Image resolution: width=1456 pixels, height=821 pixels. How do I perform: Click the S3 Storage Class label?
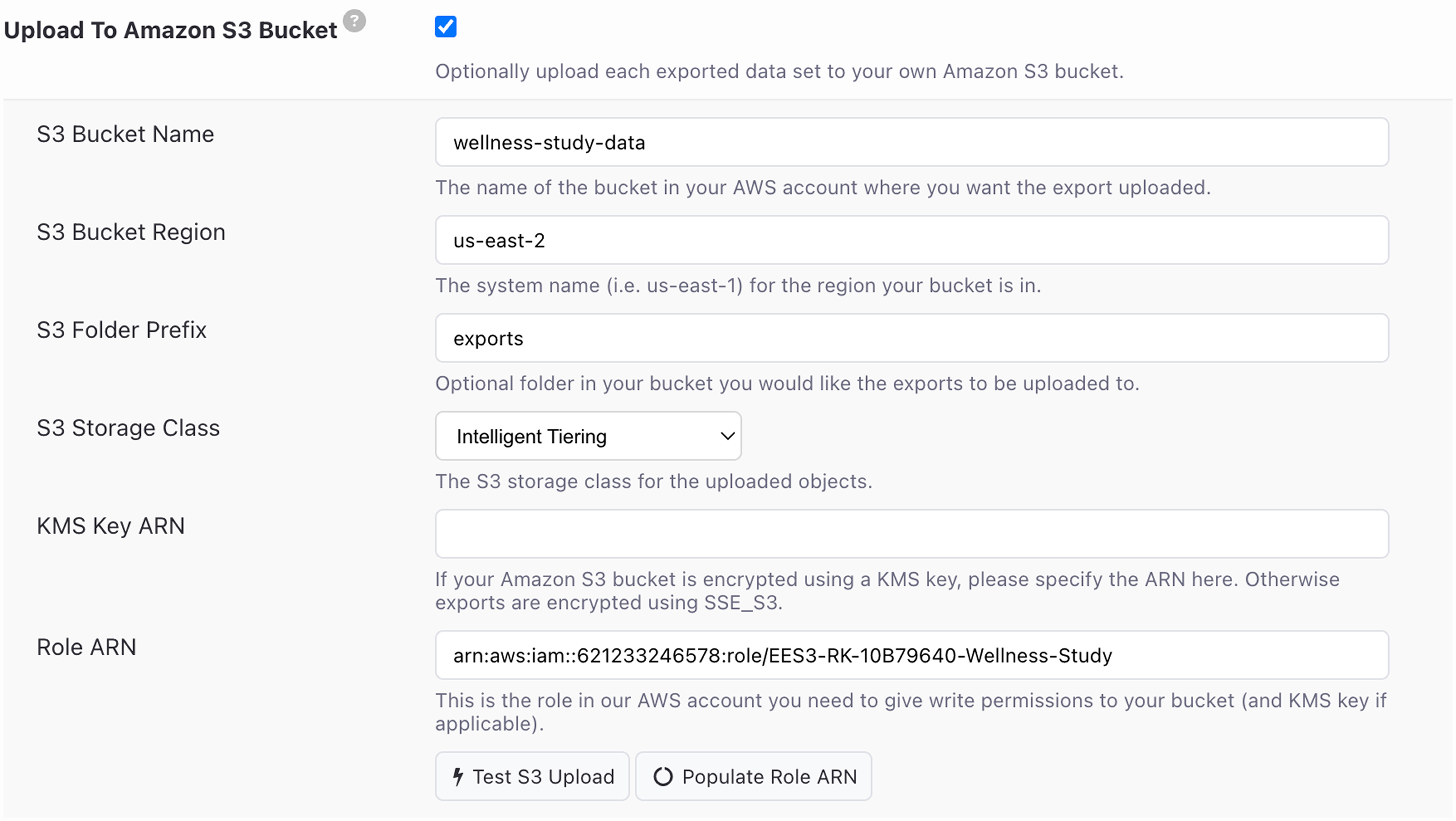click(x=128, y=428)
